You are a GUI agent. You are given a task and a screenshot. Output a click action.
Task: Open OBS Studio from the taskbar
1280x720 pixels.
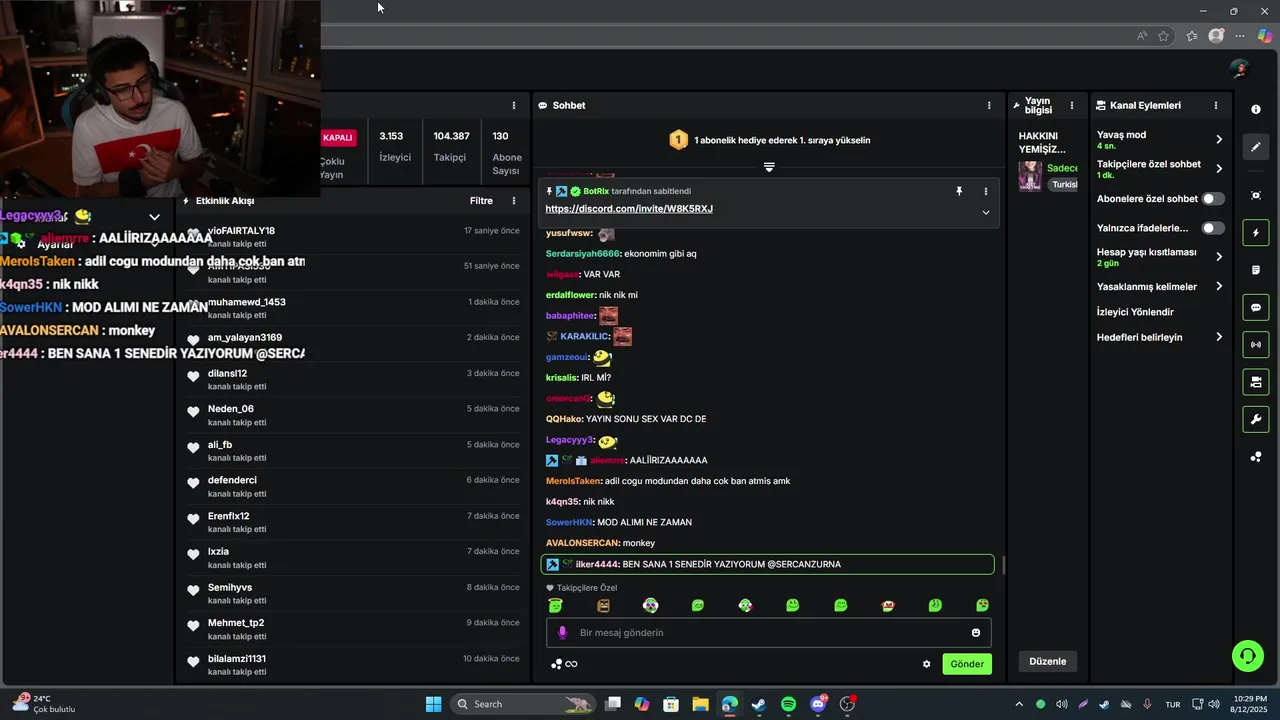pos(847,704)
